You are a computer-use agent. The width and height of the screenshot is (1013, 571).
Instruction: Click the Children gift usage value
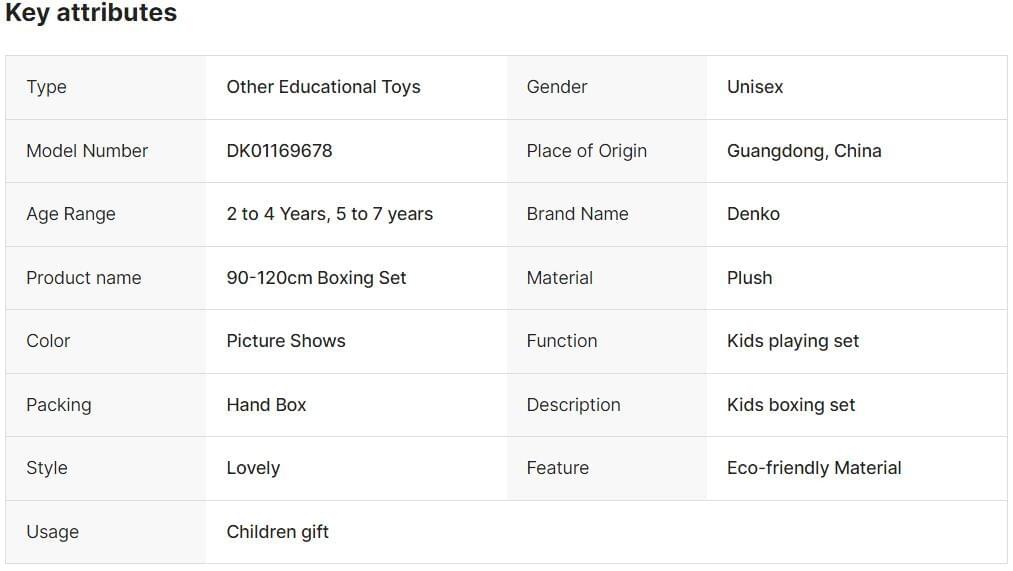tap(277, 532)
